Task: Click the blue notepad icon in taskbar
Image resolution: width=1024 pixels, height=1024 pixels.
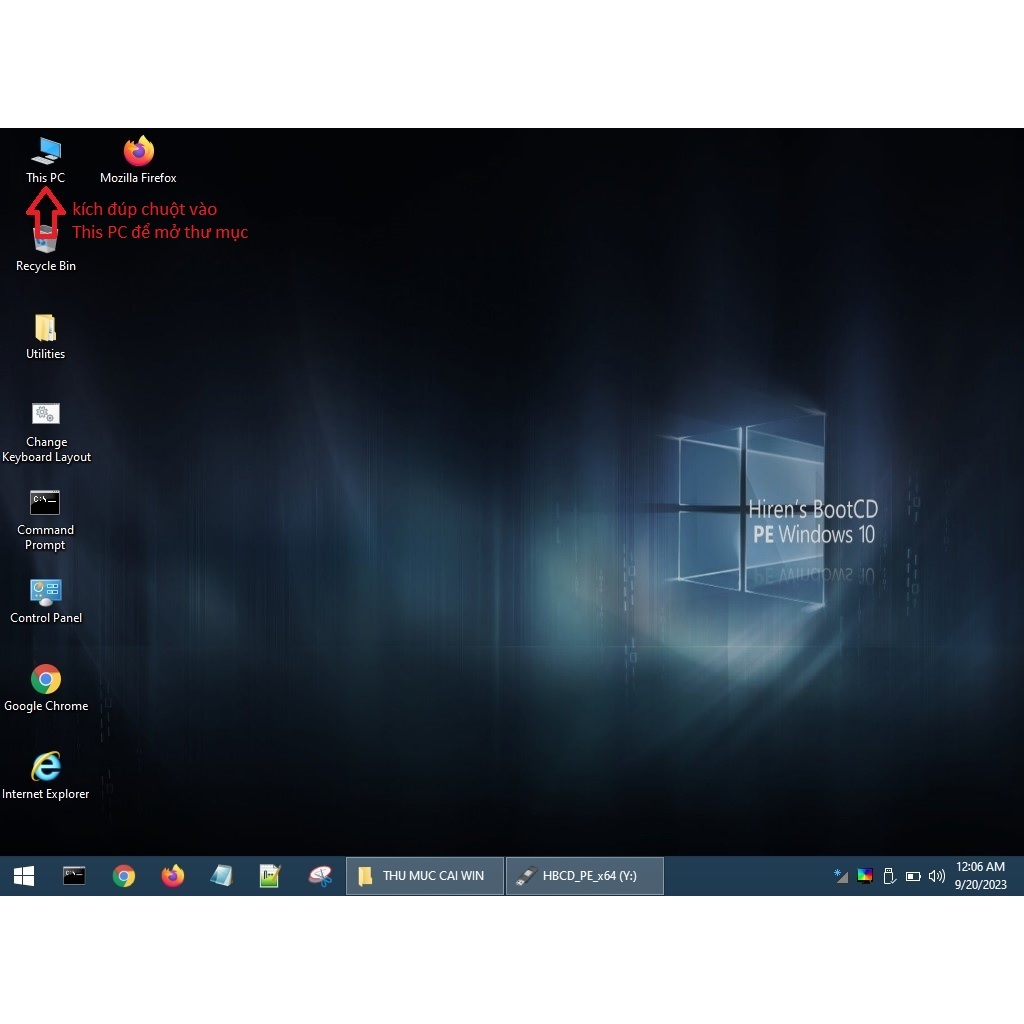Action: [221, 876]
